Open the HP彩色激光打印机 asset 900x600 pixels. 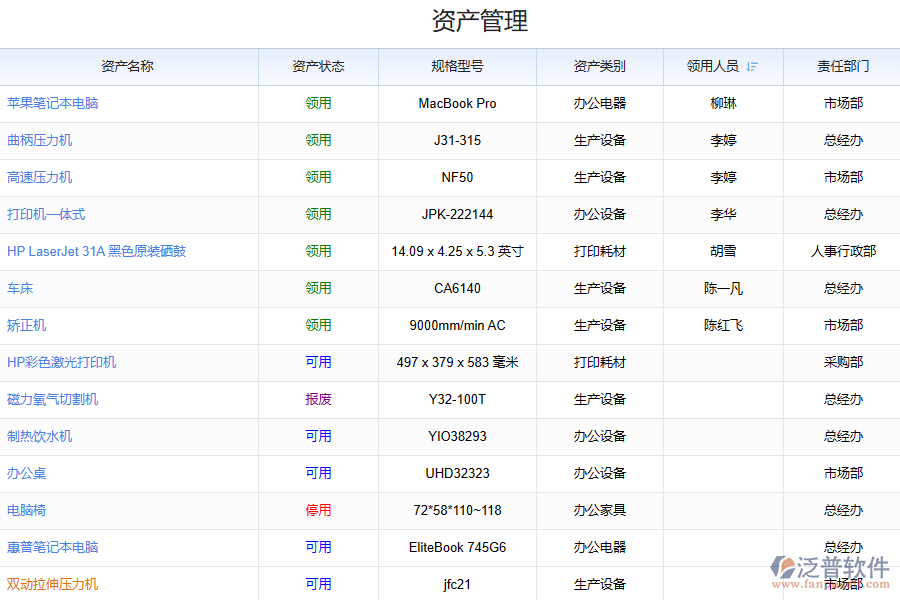(62, 362)
